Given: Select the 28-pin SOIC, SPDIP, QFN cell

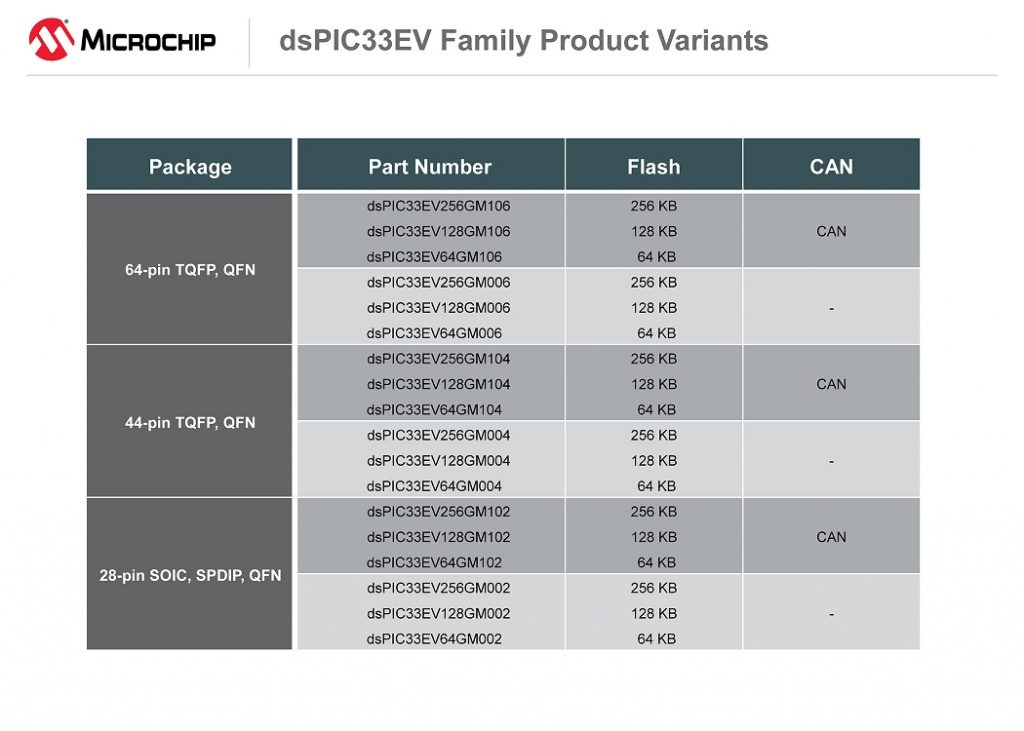Looking at the screenshot, I should coord(190,576).
